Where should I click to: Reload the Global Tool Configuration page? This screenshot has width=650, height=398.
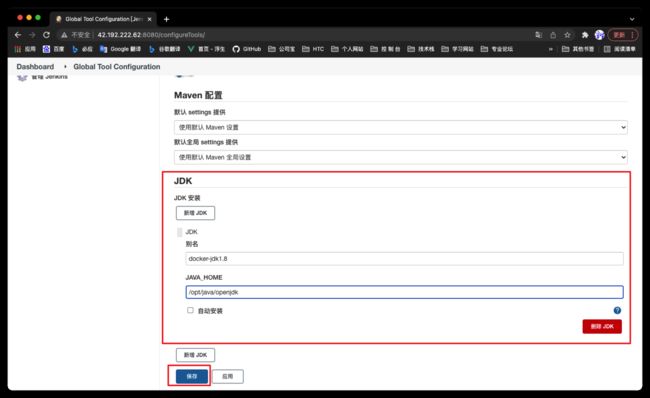[x=46, y=35]
